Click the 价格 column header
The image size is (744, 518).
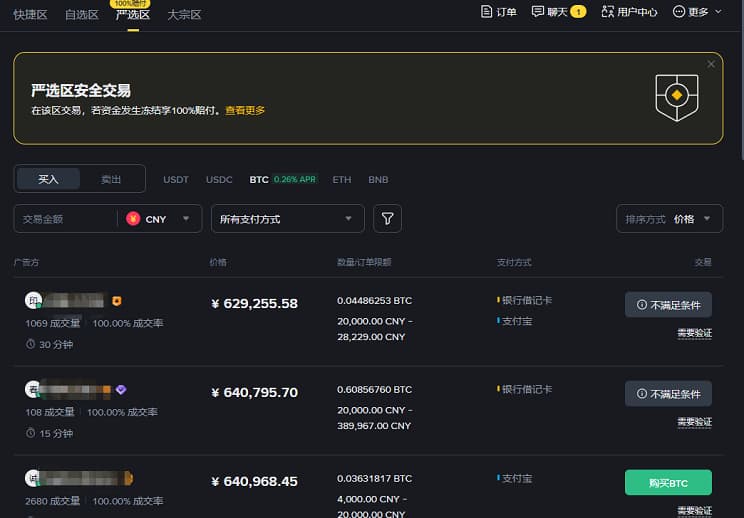[218, 262]
